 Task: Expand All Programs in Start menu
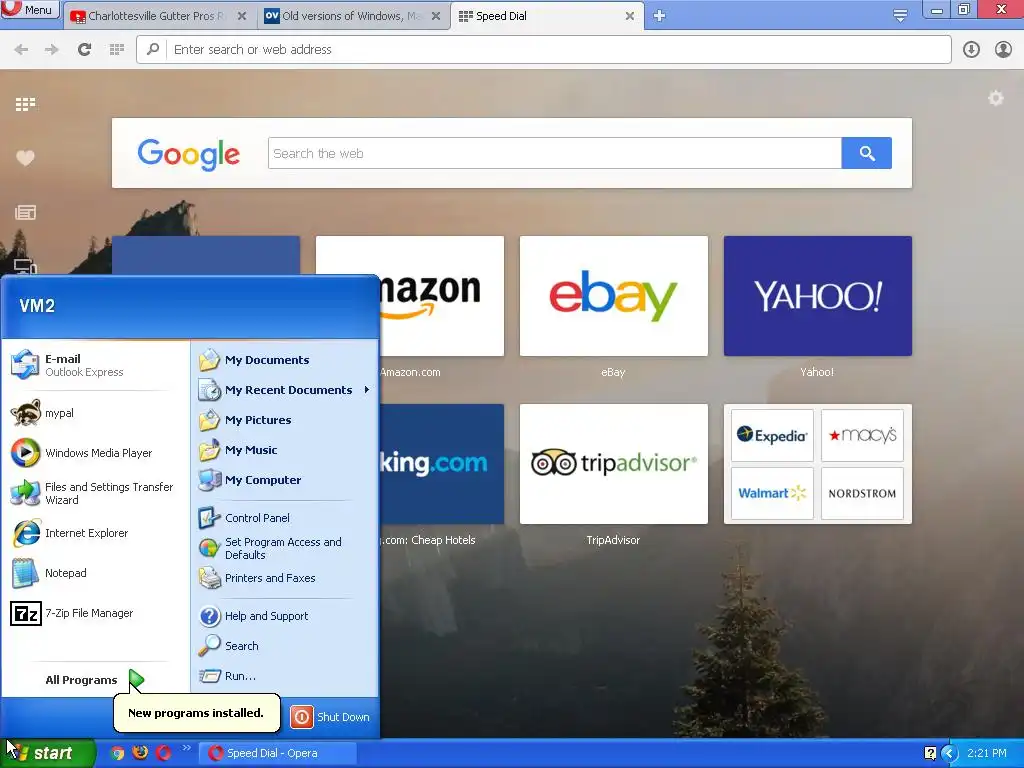pyautogui.click(x=95, y=680)
